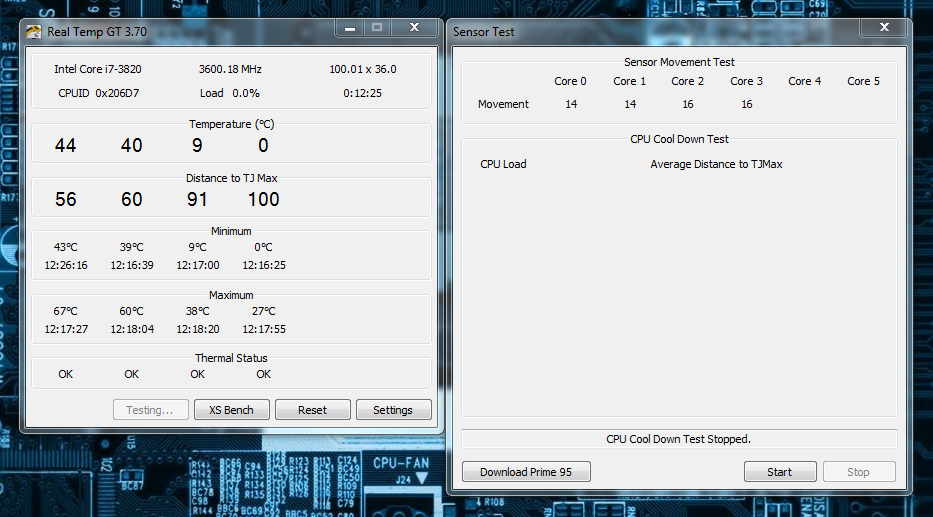Open Real Temp Settings
The height and width of the screenshot is (517, 933).
(393, 410)
